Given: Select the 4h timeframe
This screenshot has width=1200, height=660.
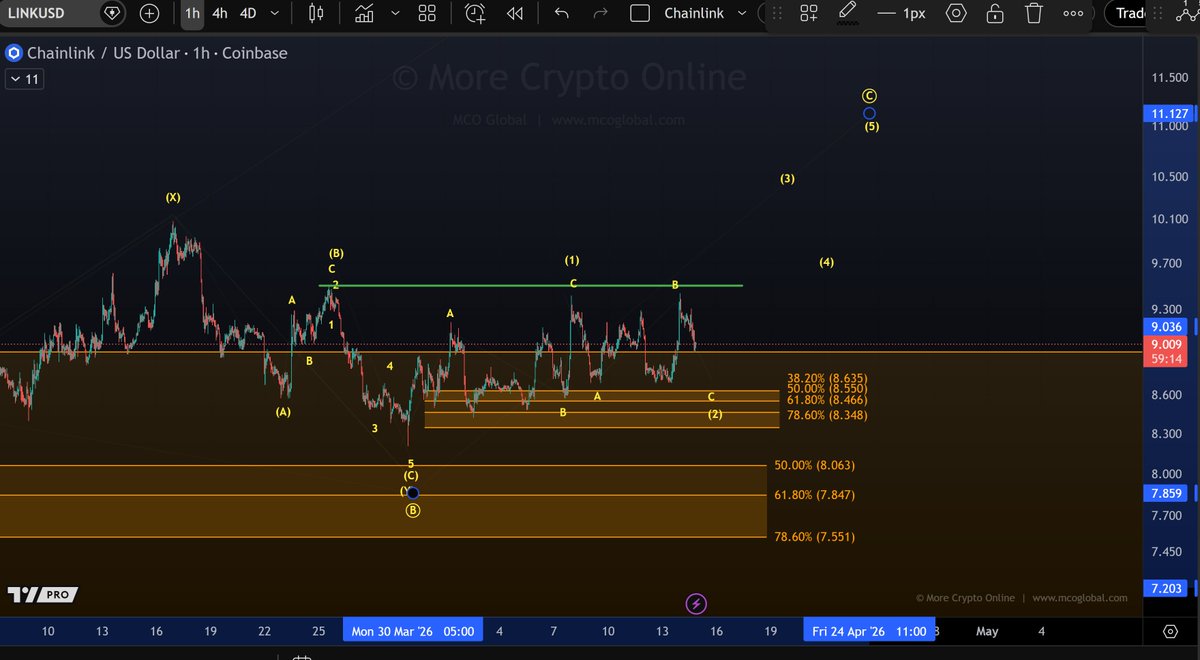Looking at the screenshot, I should (x=220, y=14).
